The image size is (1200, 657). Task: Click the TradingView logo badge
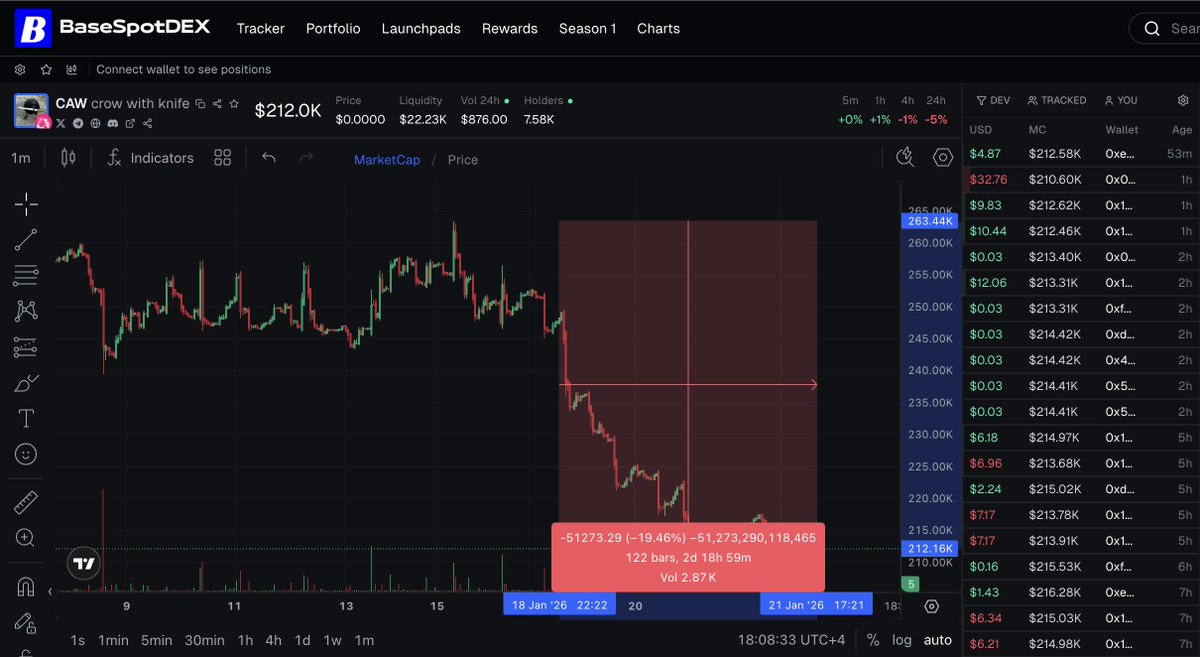pyautogui.click(x=84, y=564)
